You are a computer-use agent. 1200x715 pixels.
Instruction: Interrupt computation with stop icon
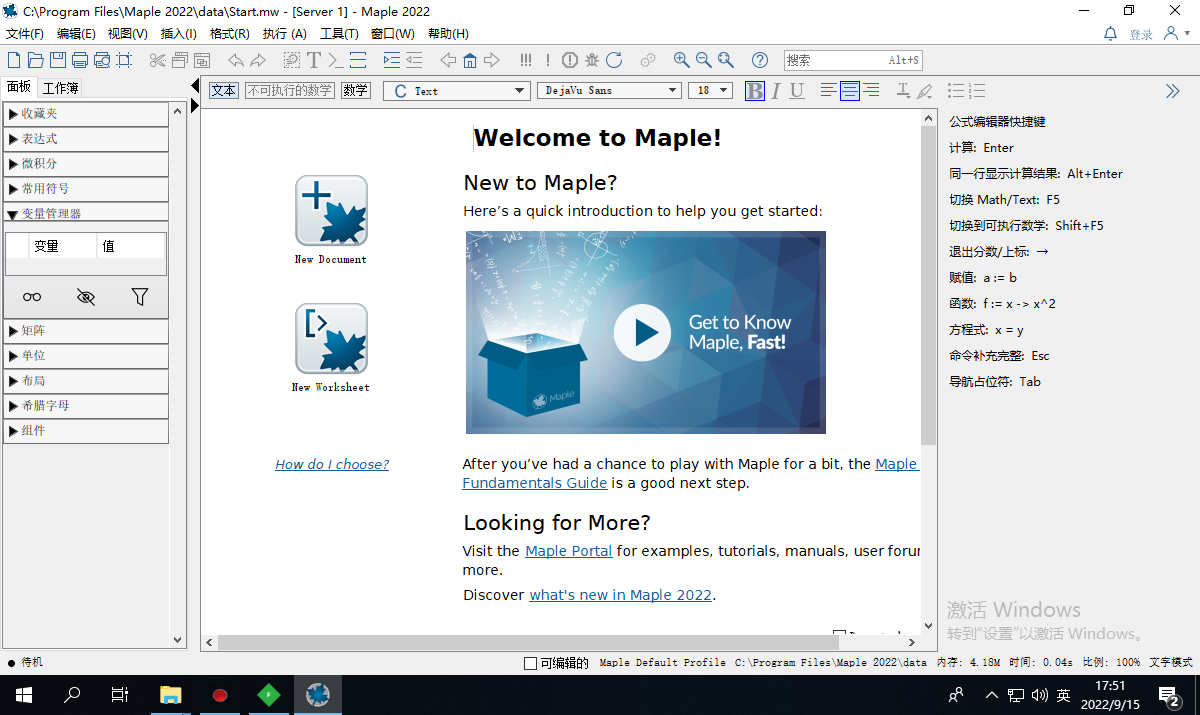(x=570, y=60)
